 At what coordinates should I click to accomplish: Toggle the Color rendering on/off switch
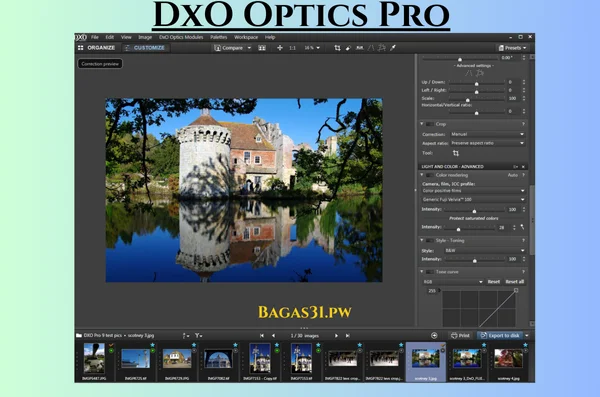430,175
